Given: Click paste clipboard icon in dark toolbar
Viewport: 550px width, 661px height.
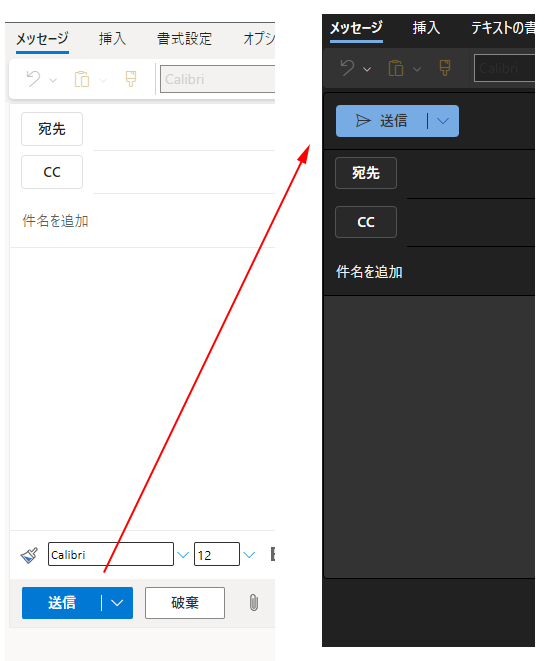Looking at the screenshot, I should [396, 68].
